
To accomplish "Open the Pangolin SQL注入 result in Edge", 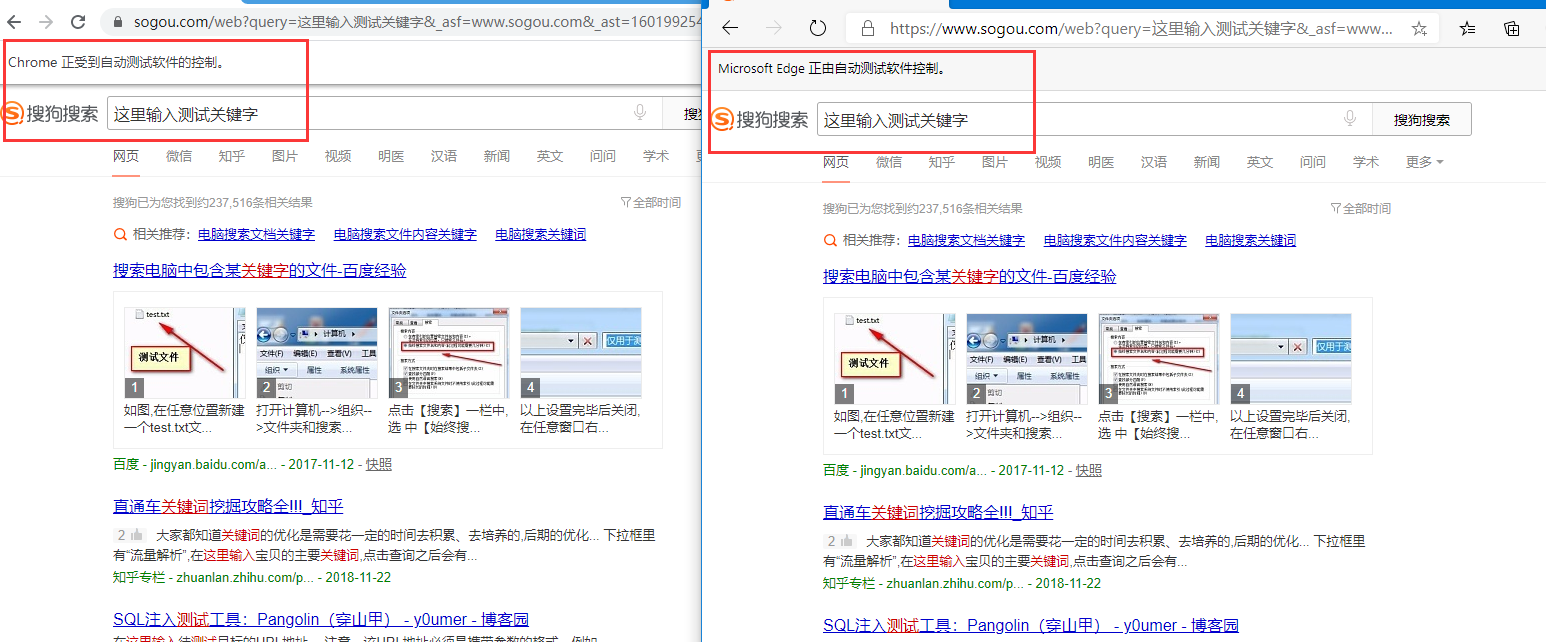I will (1031, 626).
